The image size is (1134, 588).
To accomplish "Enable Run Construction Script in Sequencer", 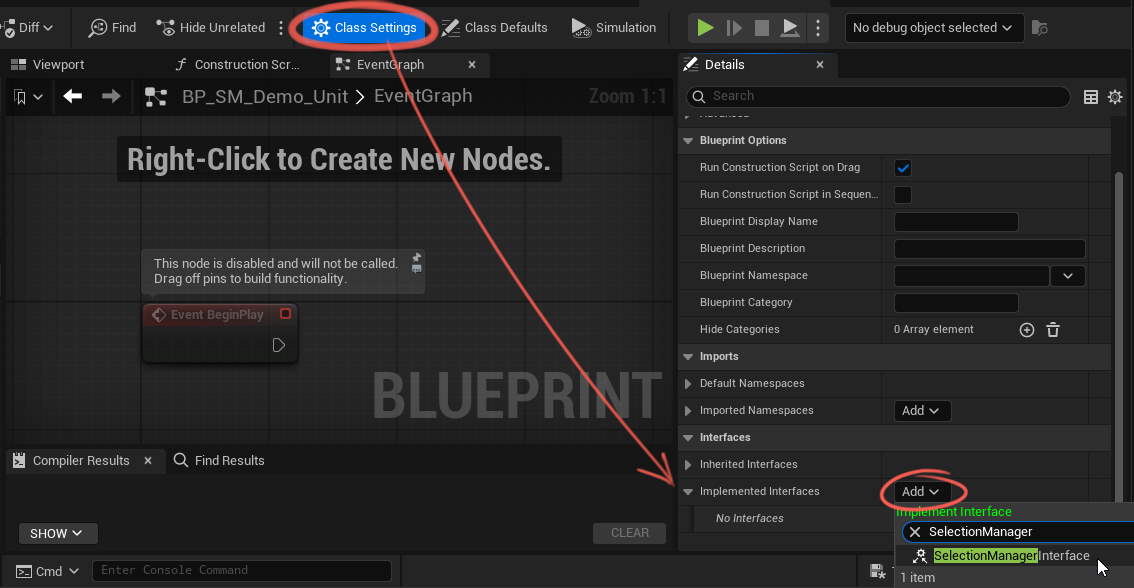I will 903,195.
